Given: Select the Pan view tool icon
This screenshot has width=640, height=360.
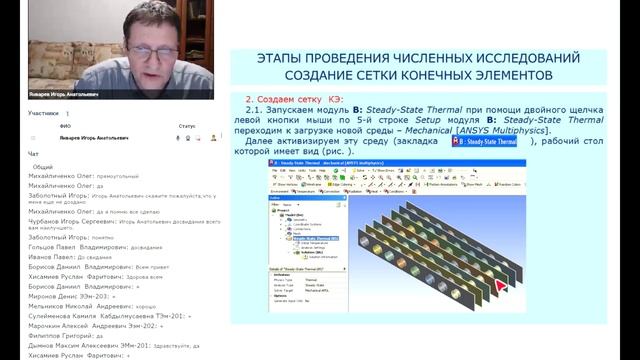Looking at the screenshot, I should click(373, 178).
